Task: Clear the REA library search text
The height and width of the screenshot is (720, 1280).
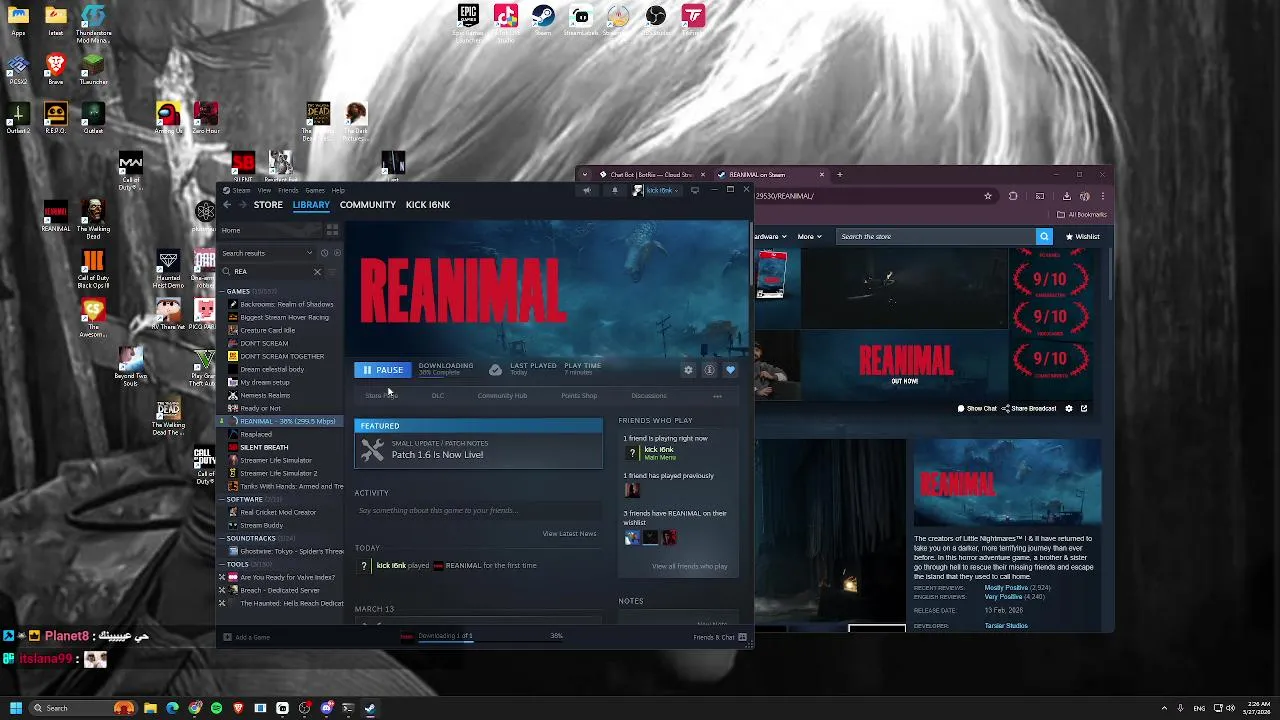Action: coord(317,272)
